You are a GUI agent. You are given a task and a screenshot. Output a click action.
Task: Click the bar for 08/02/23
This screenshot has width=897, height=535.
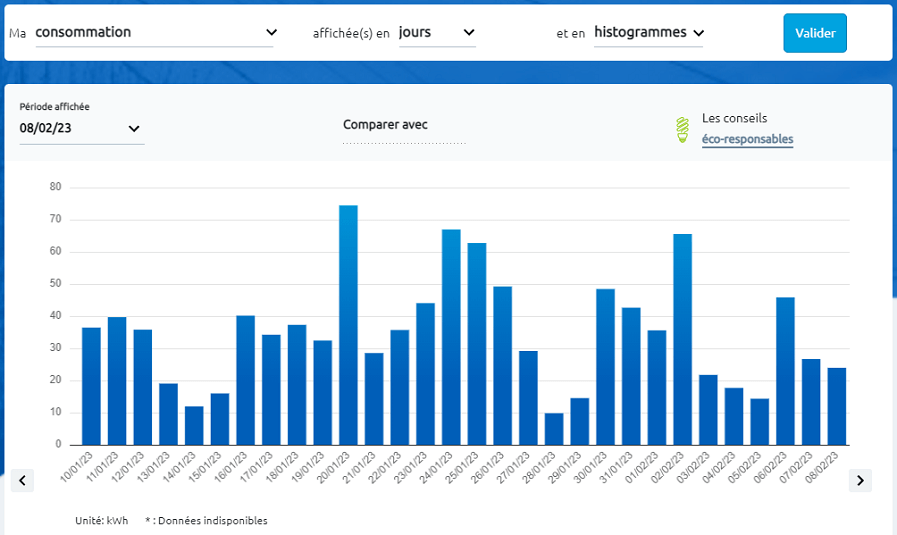tap(837, 406)
